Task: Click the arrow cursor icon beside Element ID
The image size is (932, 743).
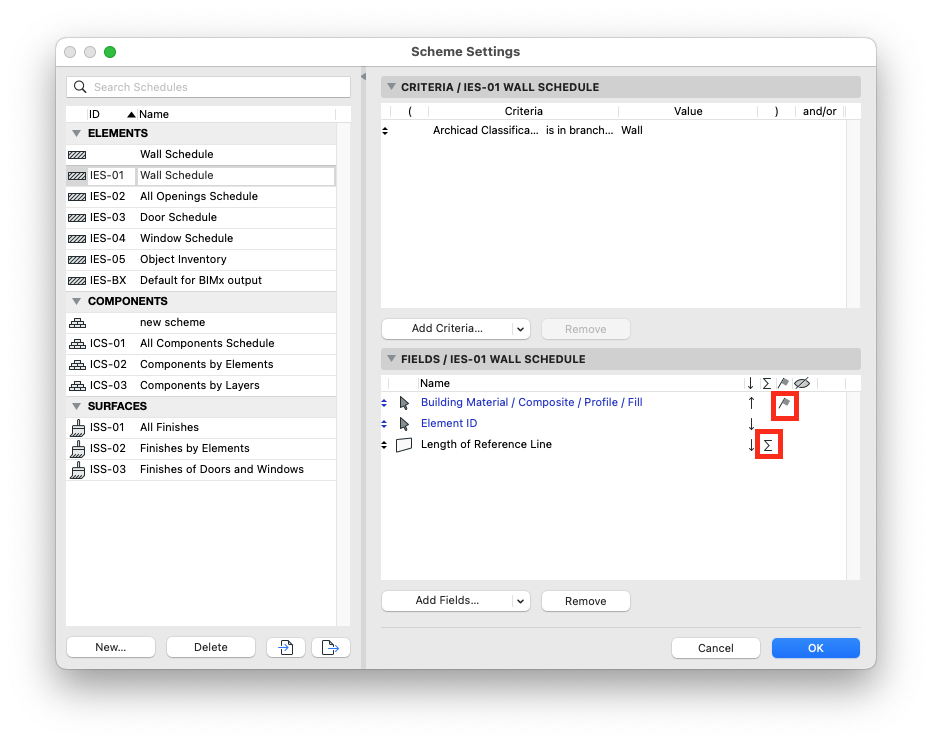Action: coord(404,424)
